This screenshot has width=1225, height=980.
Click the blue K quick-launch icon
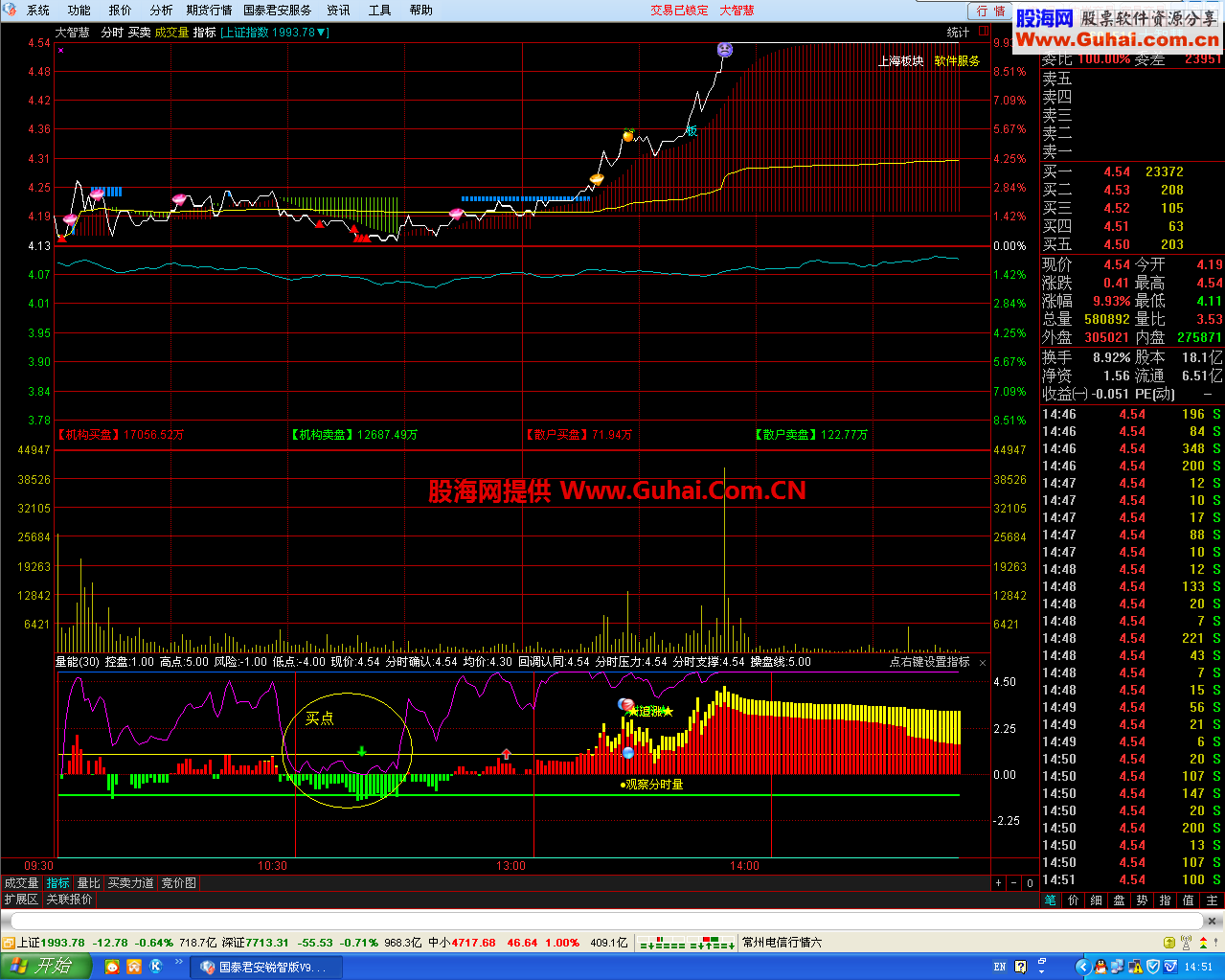(156, 967)
